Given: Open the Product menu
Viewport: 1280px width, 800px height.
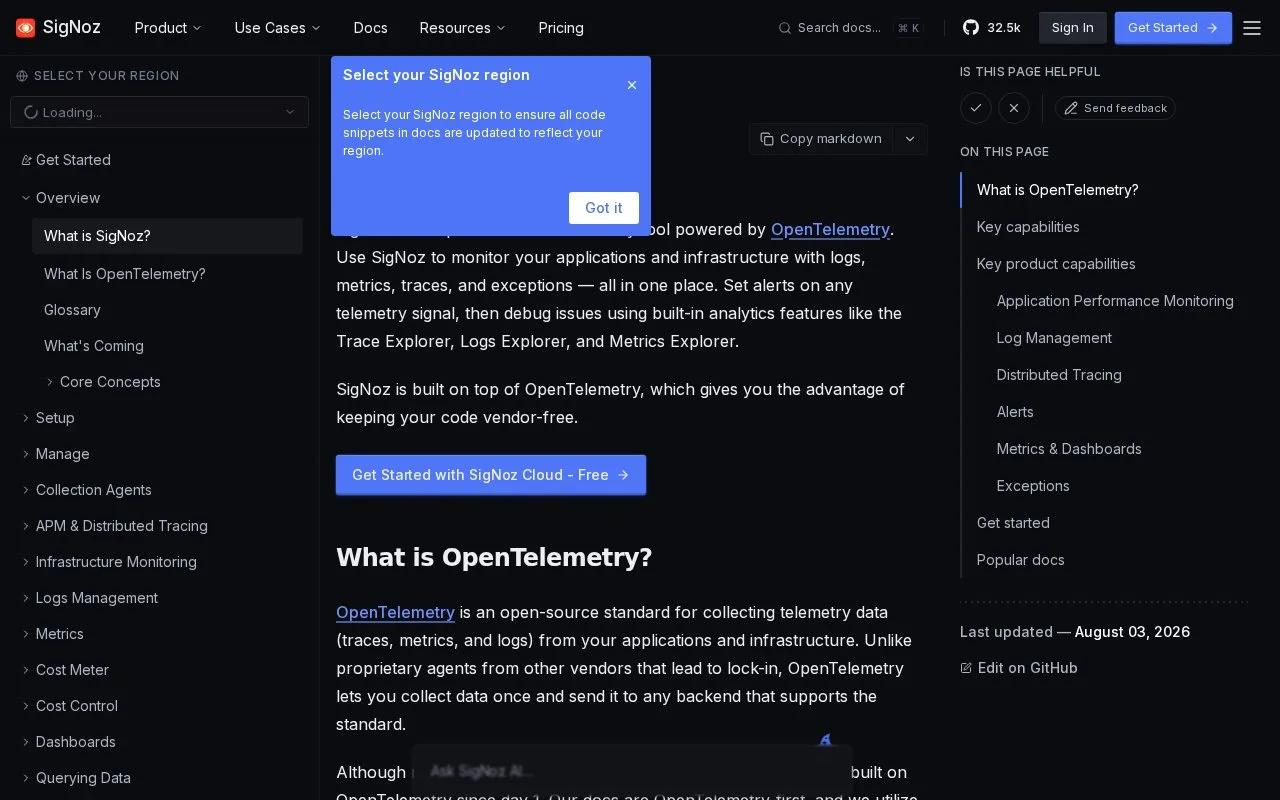Looking at the screenshot, I should [168, 28].
